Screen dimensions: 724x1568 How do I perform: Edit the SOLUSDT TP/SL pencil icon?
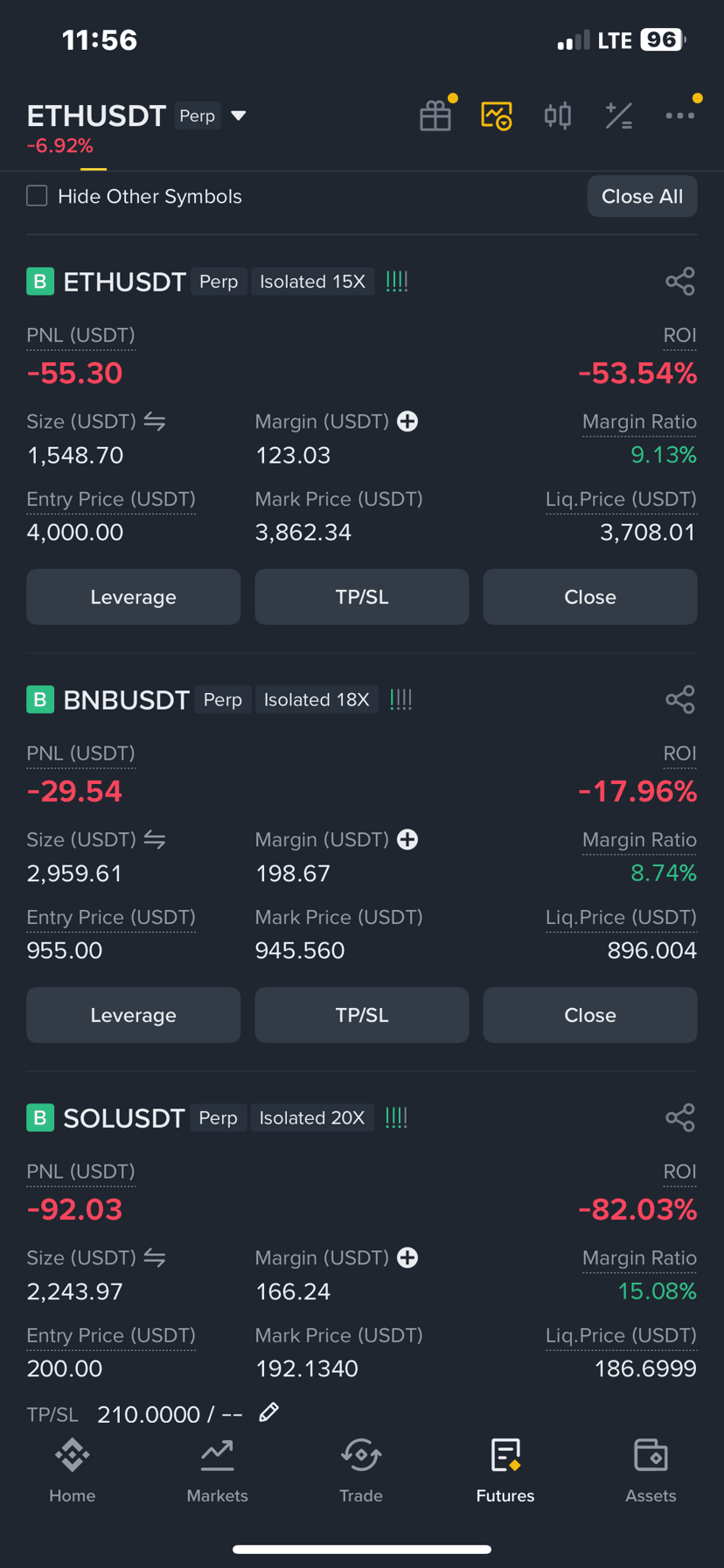tap(269, 1412)
